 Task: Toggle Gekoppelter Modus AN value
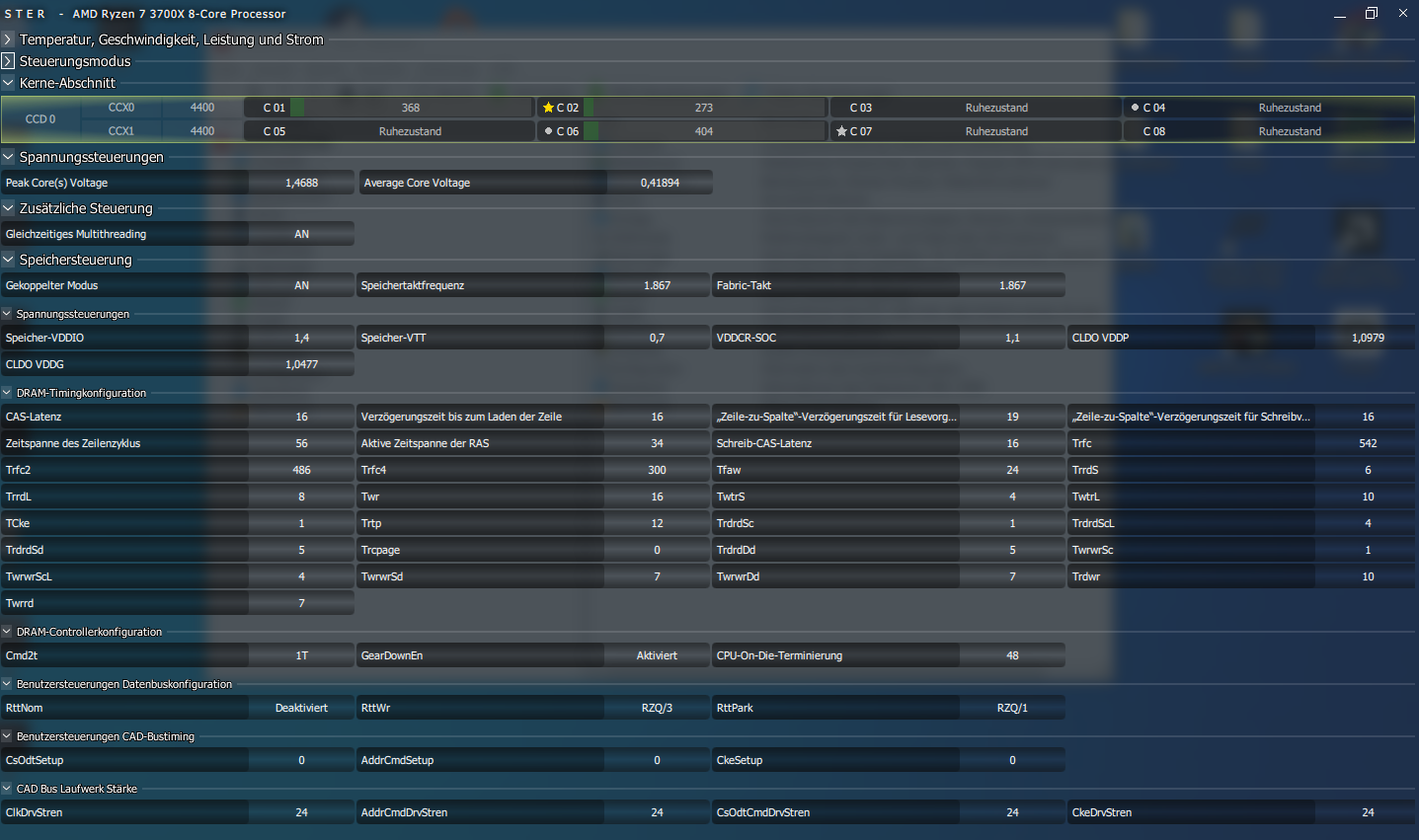301,285
